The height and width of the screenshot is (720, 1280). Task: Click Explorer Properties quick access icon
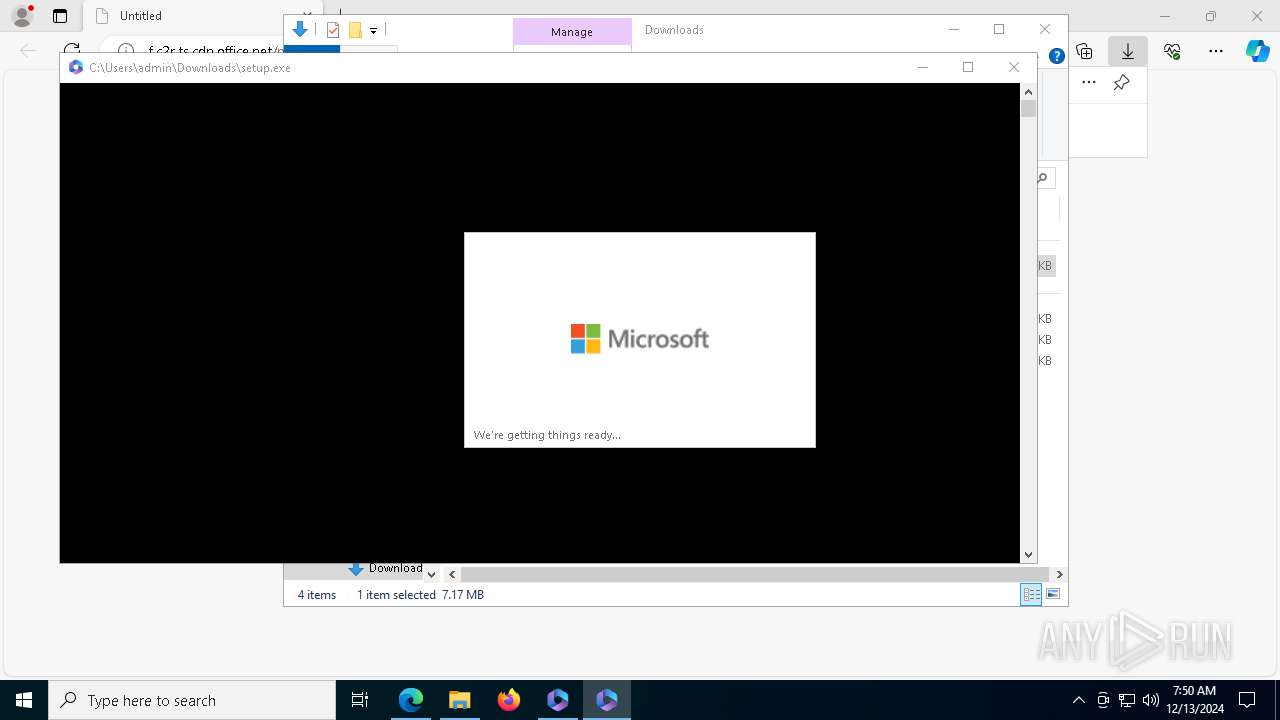[x=333, y=30]
